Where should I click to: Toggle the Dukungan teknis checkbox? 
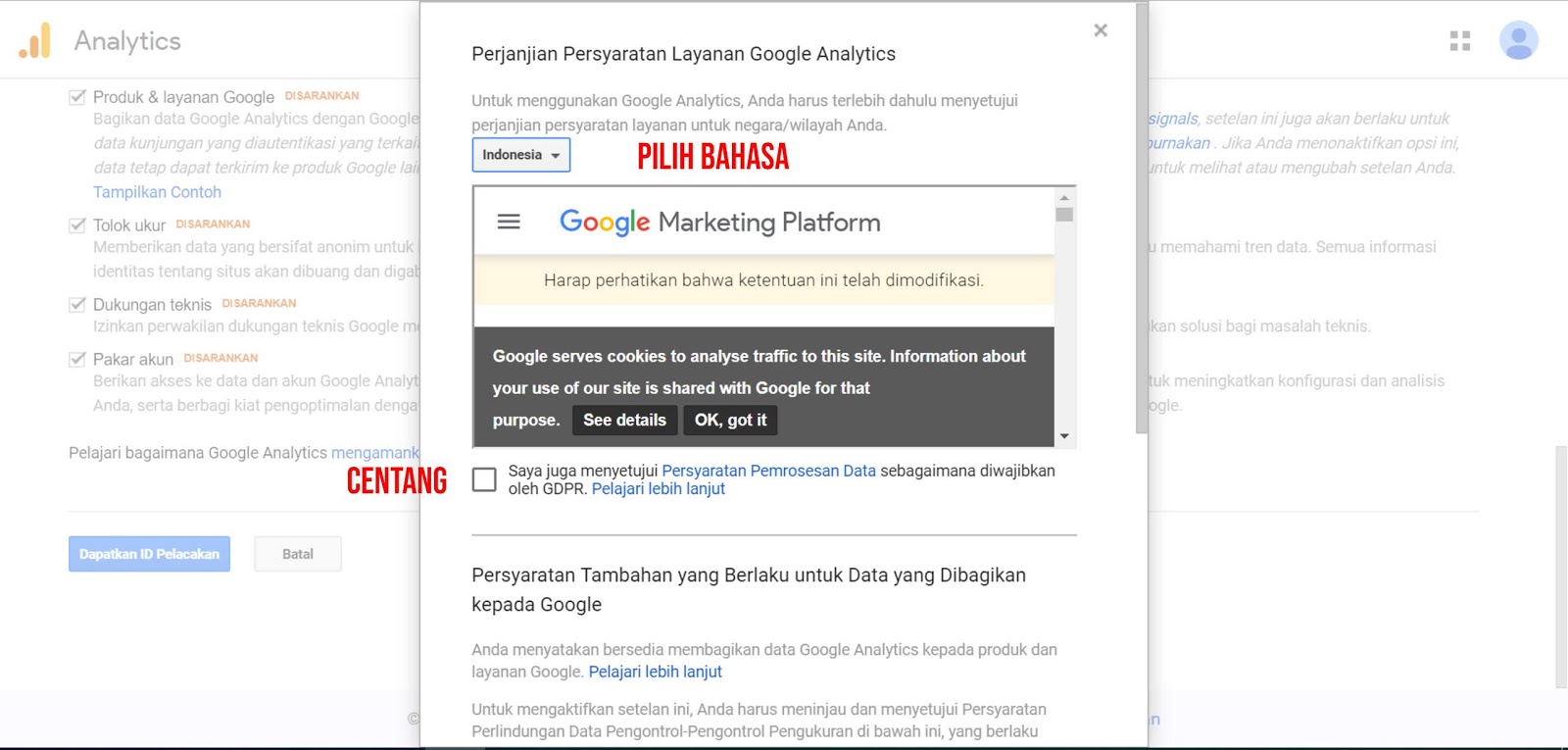[77, 305]
